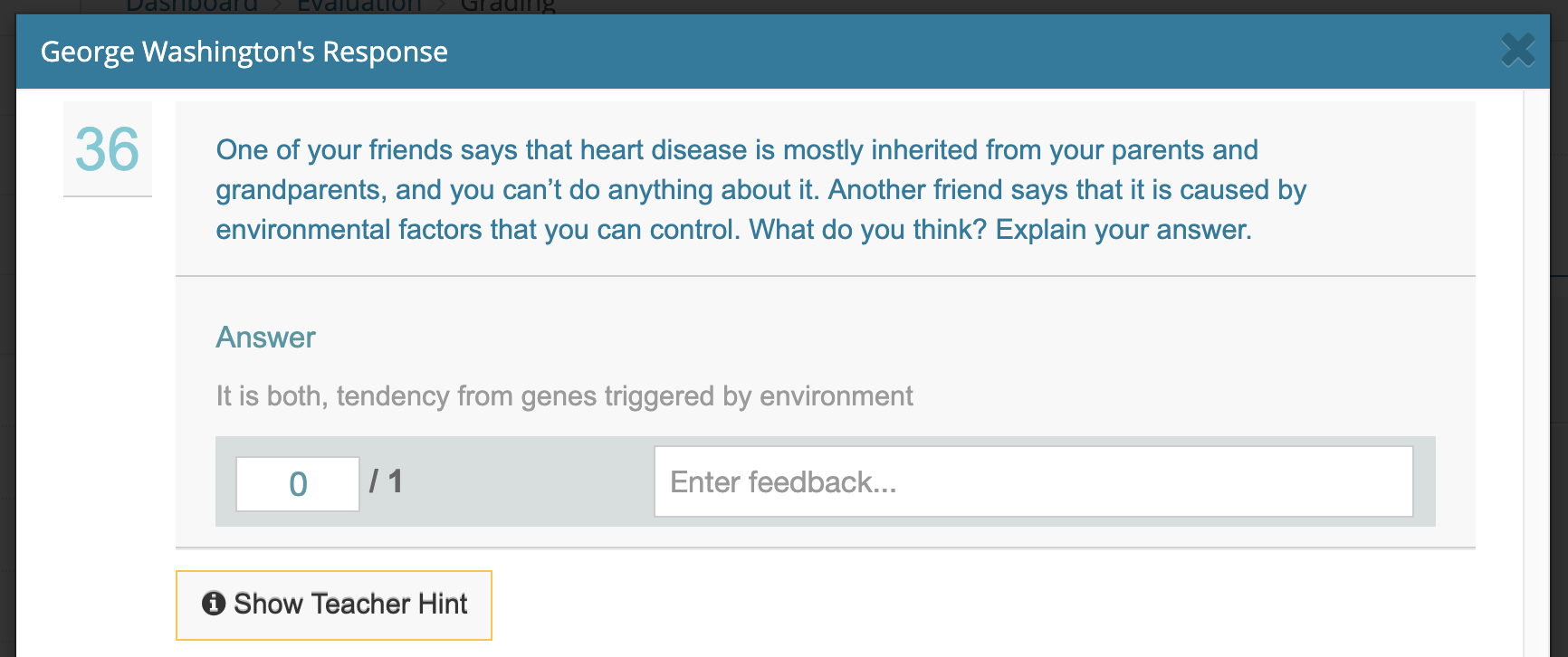Click the blue dialog header bar
Image resolution: width=1568 pixels, height=657 pixels.
click(x=905, y=52)
